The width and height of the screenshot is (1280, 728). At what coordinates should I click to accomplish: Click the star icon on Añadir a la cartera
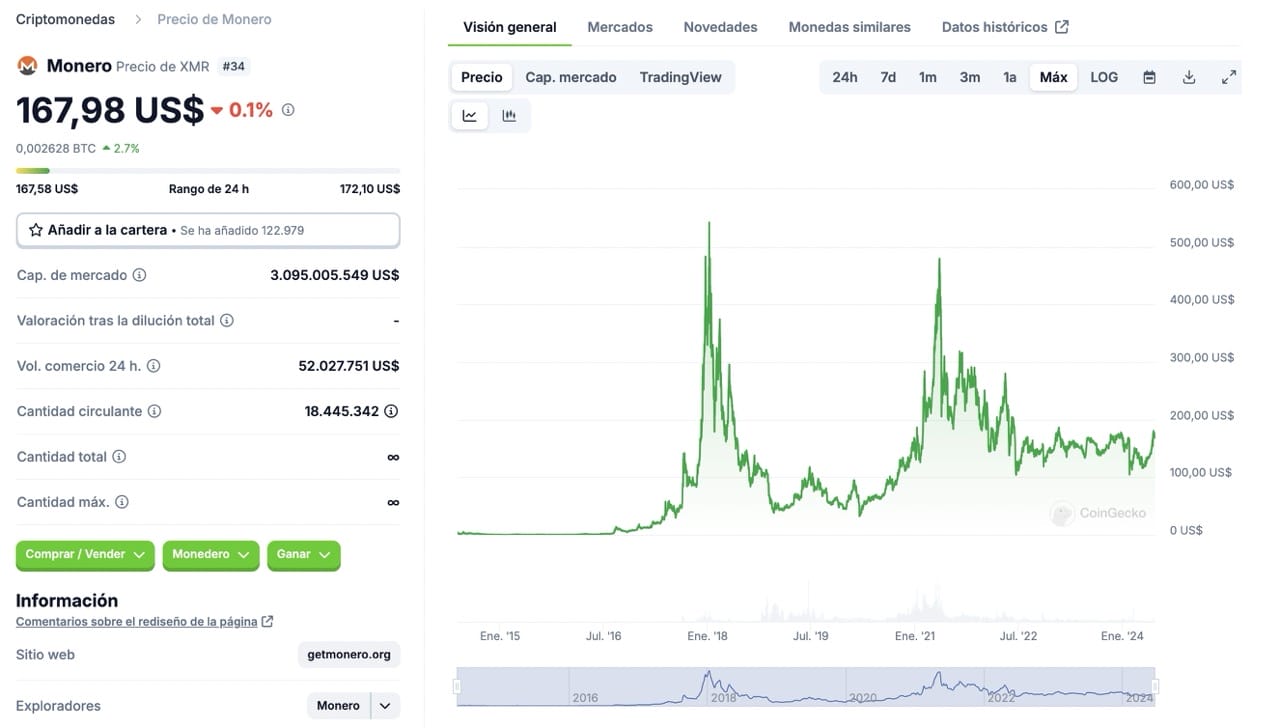click(36, 230)
